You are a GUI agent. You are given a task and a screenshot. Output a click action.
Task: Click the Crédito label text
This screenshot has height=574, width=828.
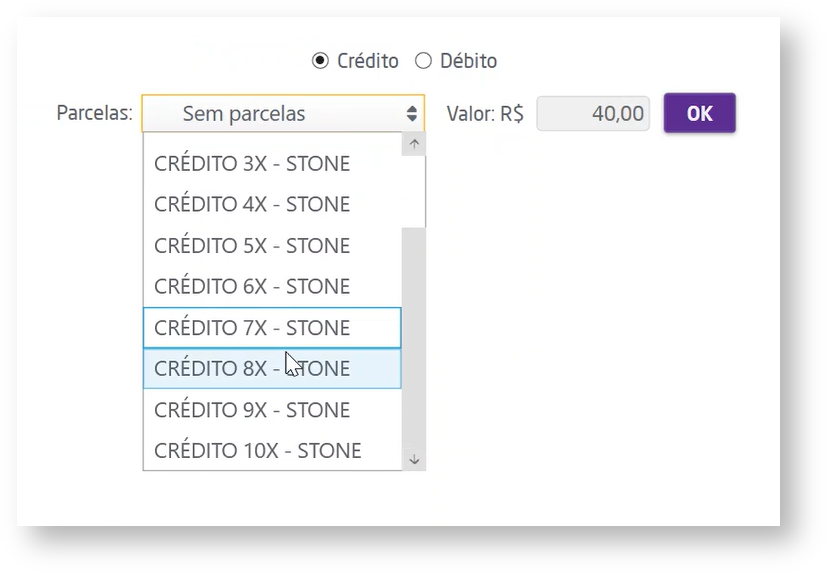coord(368,61)
